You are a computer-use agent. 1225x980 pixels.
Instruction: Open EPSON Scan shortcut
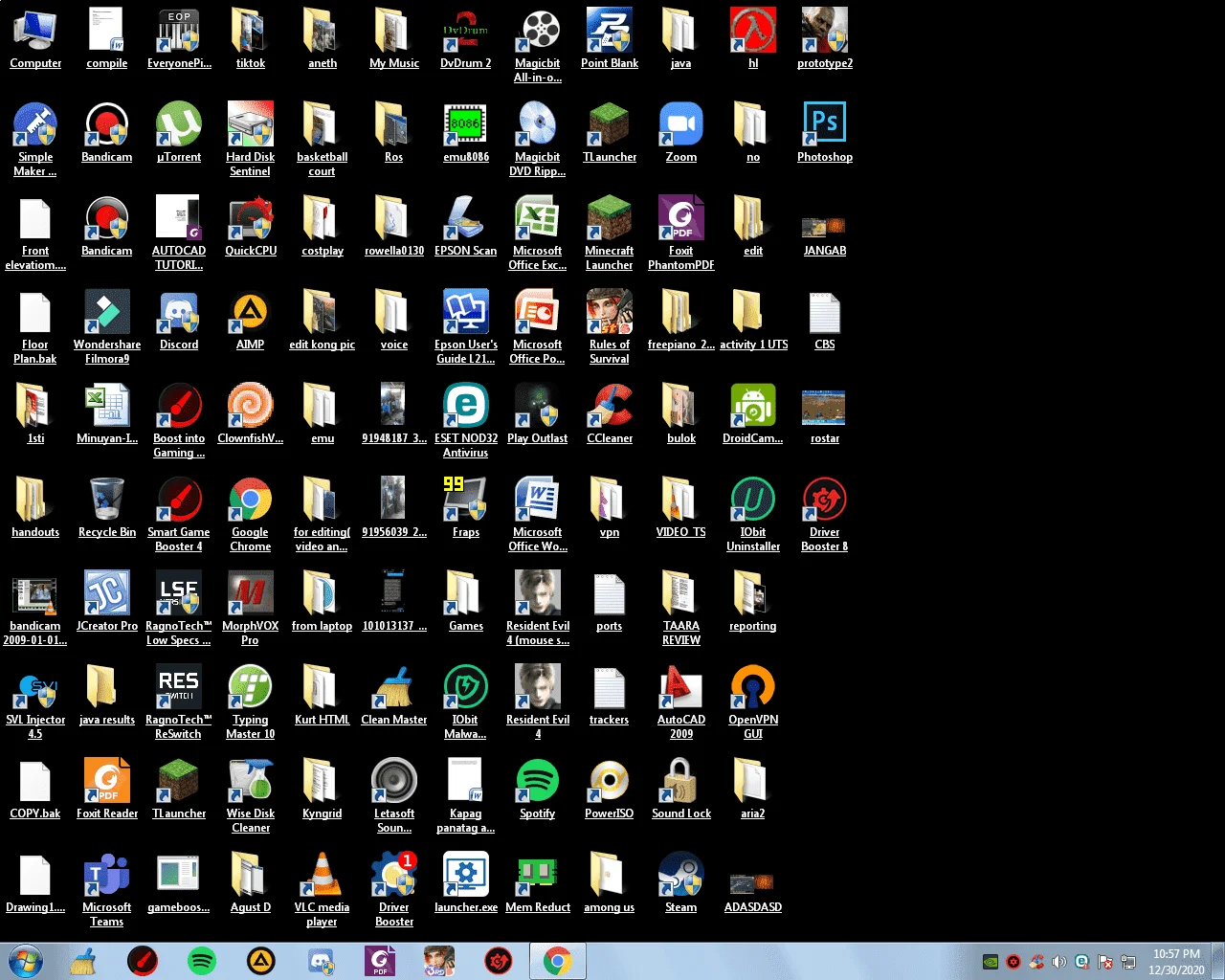coord(466,226)
